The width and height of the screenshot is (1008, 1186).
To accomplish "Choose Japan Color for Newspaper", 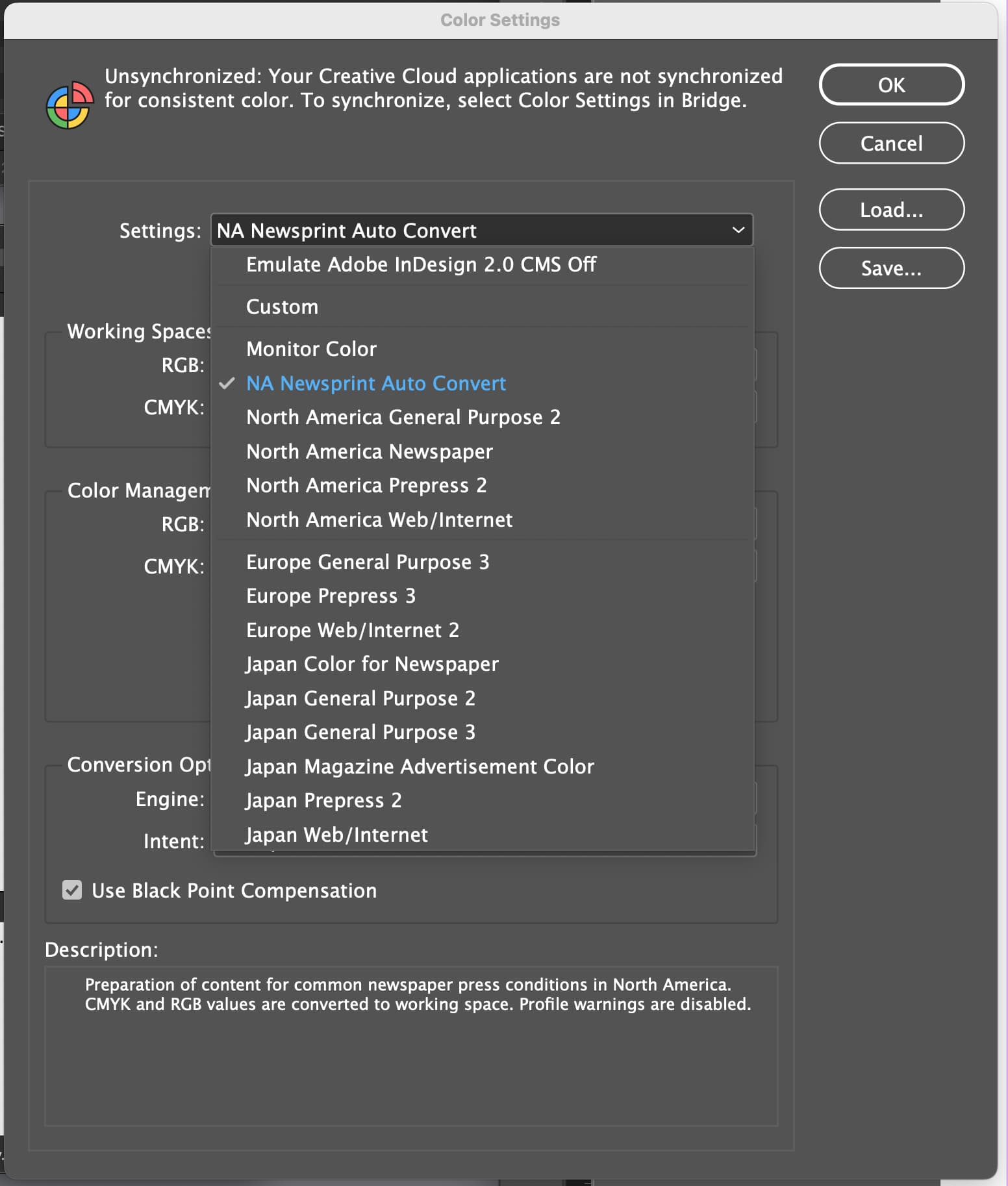I will tap(372, 664).
